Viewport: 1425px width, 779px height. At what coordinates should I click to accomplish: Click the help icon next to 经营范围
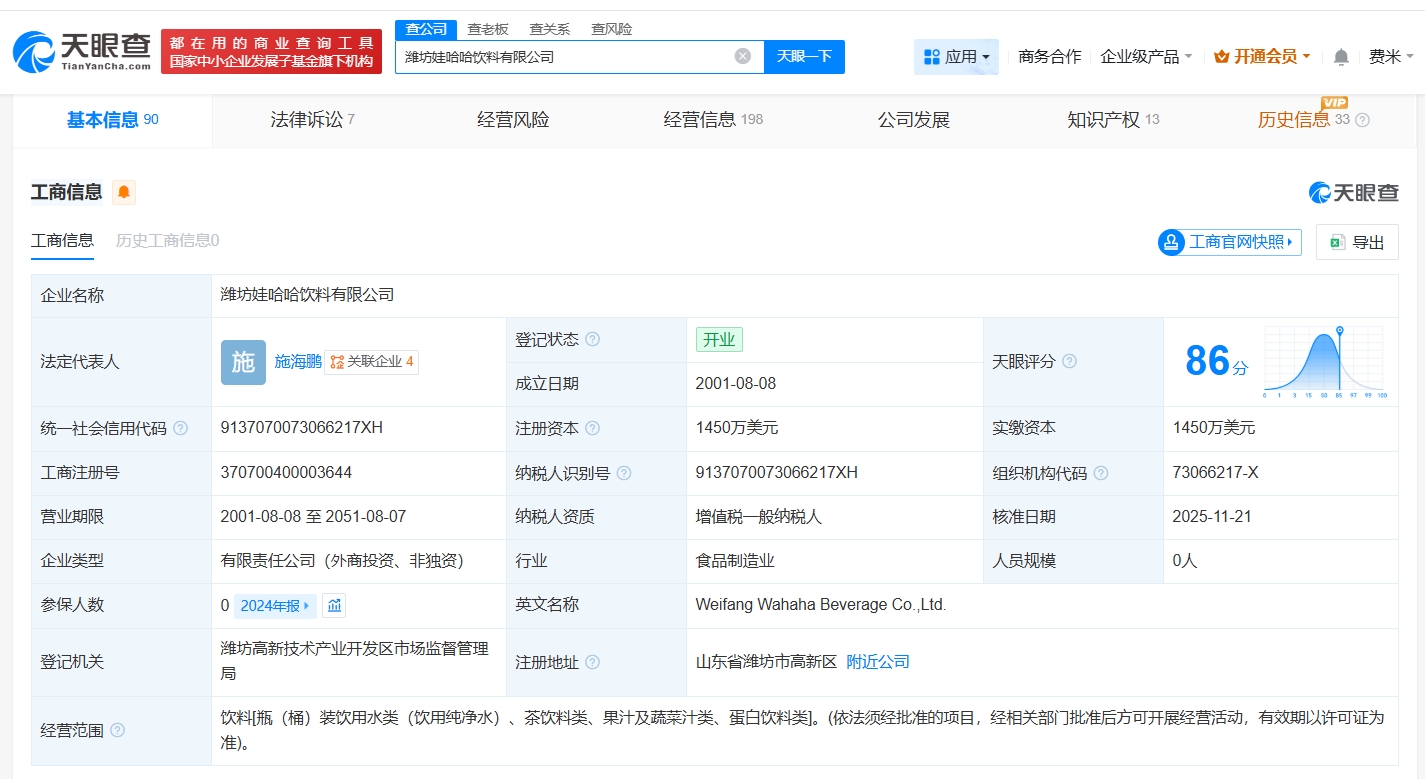point(117,731)
